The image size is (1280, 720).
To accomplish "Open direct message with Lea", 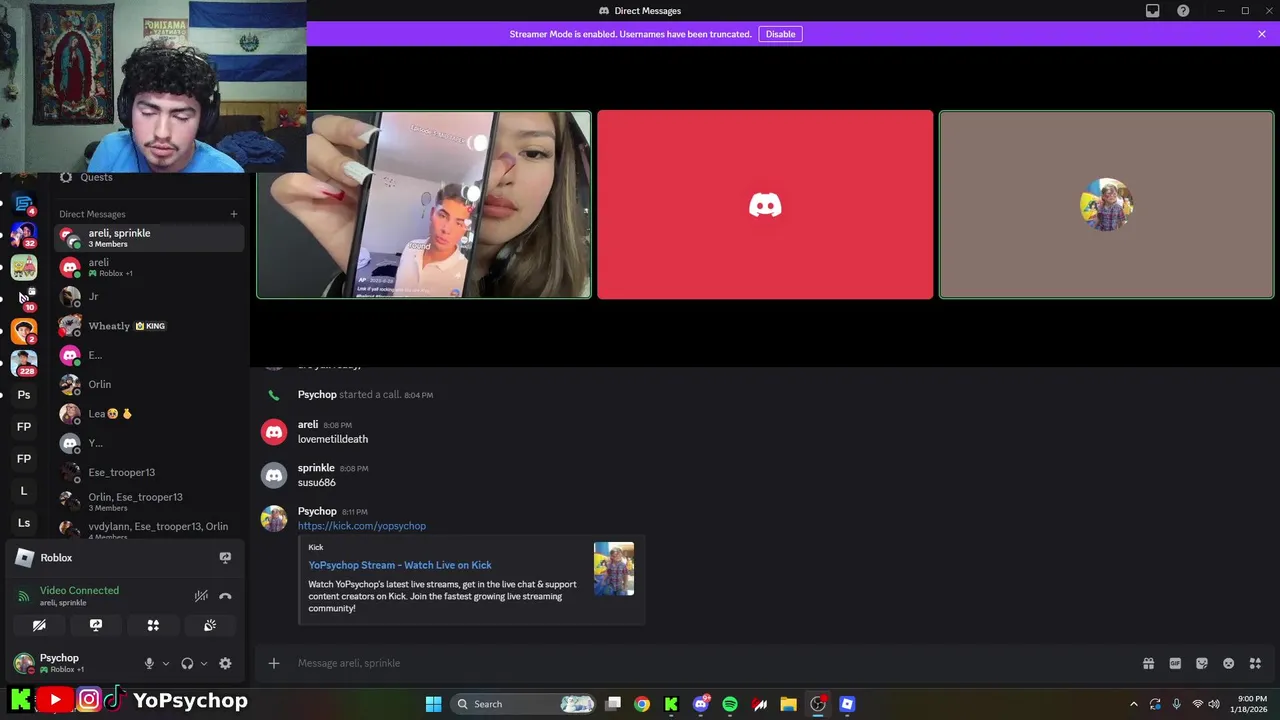I will (149, 414).
